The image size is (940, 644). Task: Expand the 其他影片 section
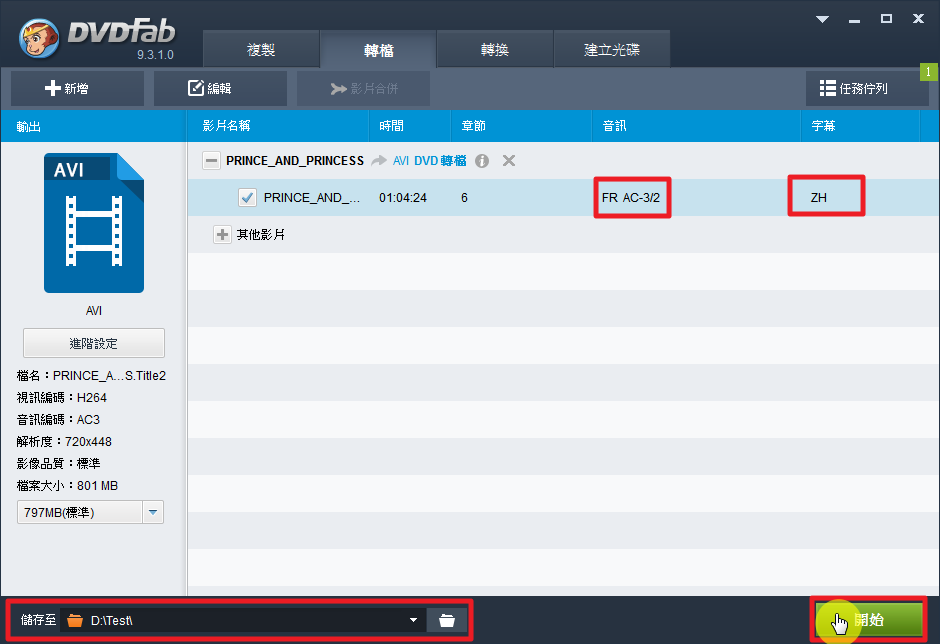222,235
